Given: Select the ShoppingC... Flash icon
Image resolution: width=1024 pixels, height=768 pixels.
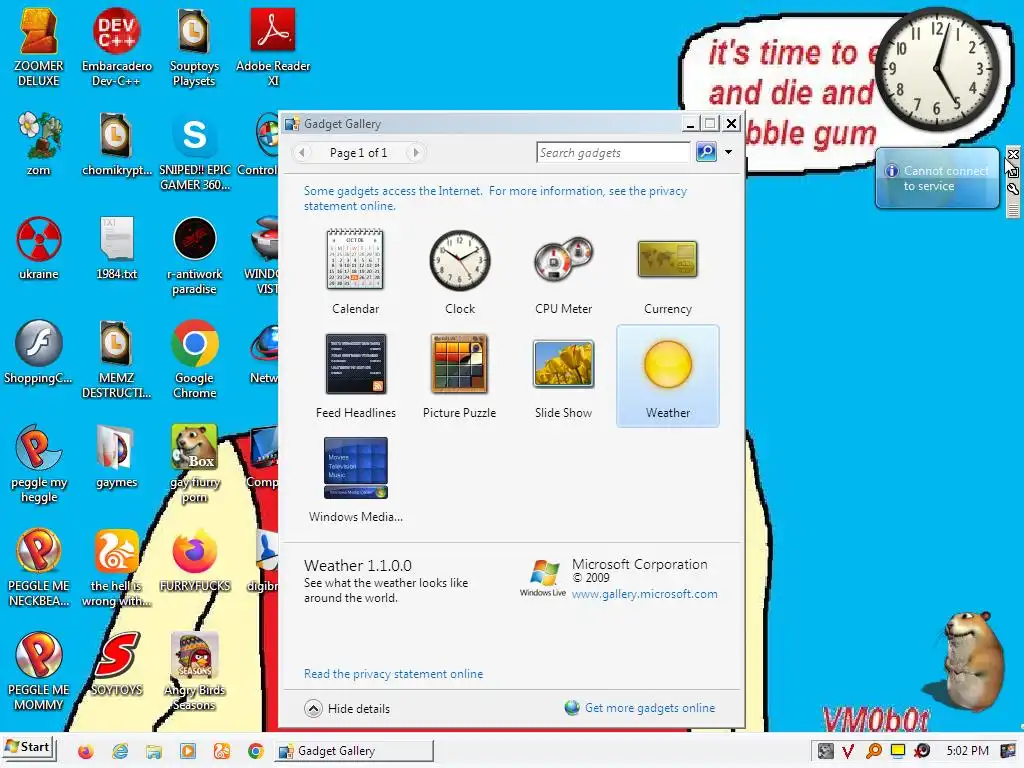Looking at the screenshot, I should tap(39, 351).
